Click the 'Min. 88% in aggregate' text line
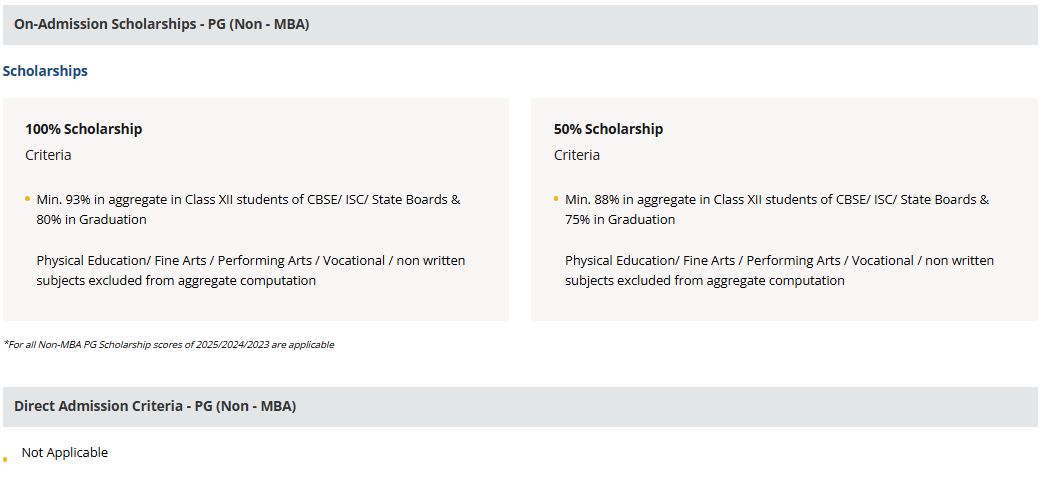 pos(777,199)
